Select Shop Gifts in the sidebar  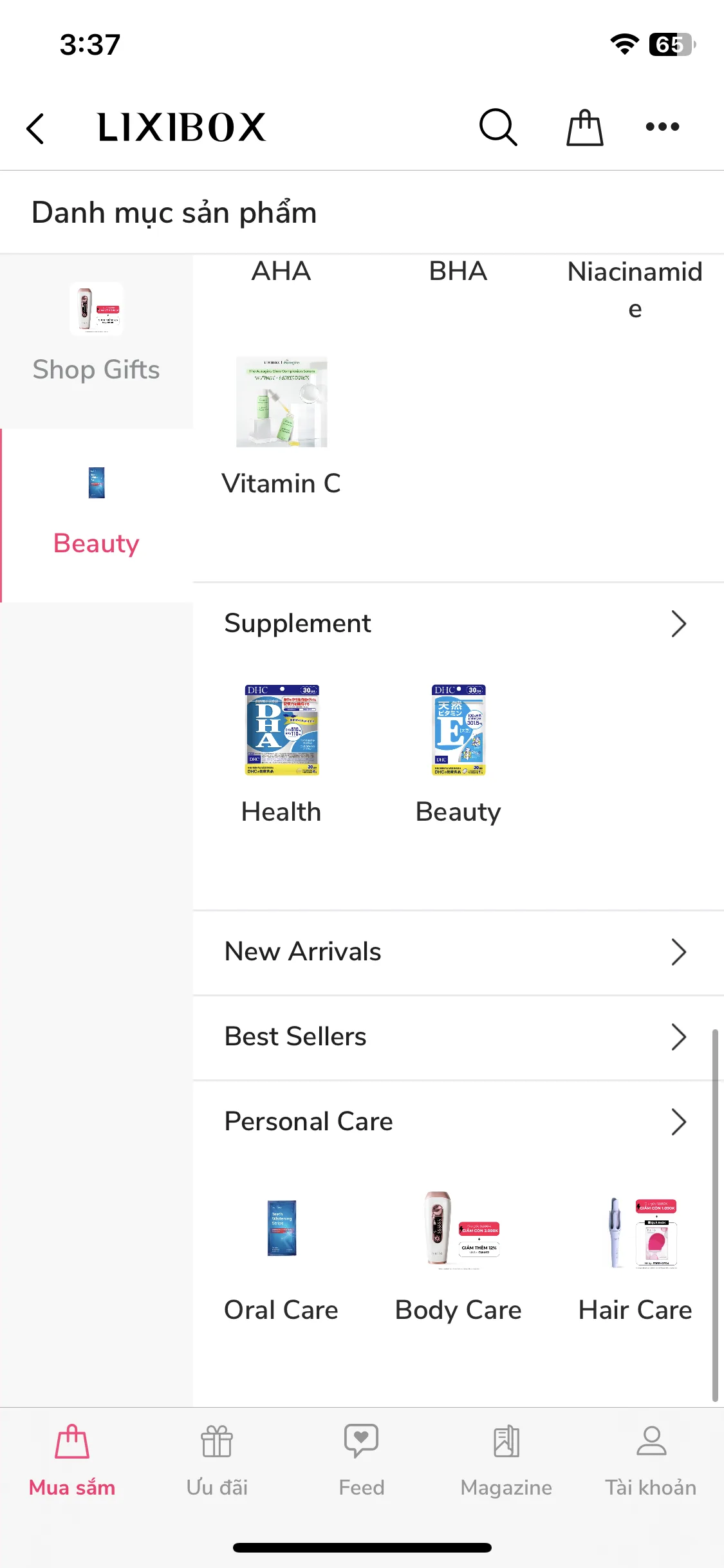[x=97, y=341]
